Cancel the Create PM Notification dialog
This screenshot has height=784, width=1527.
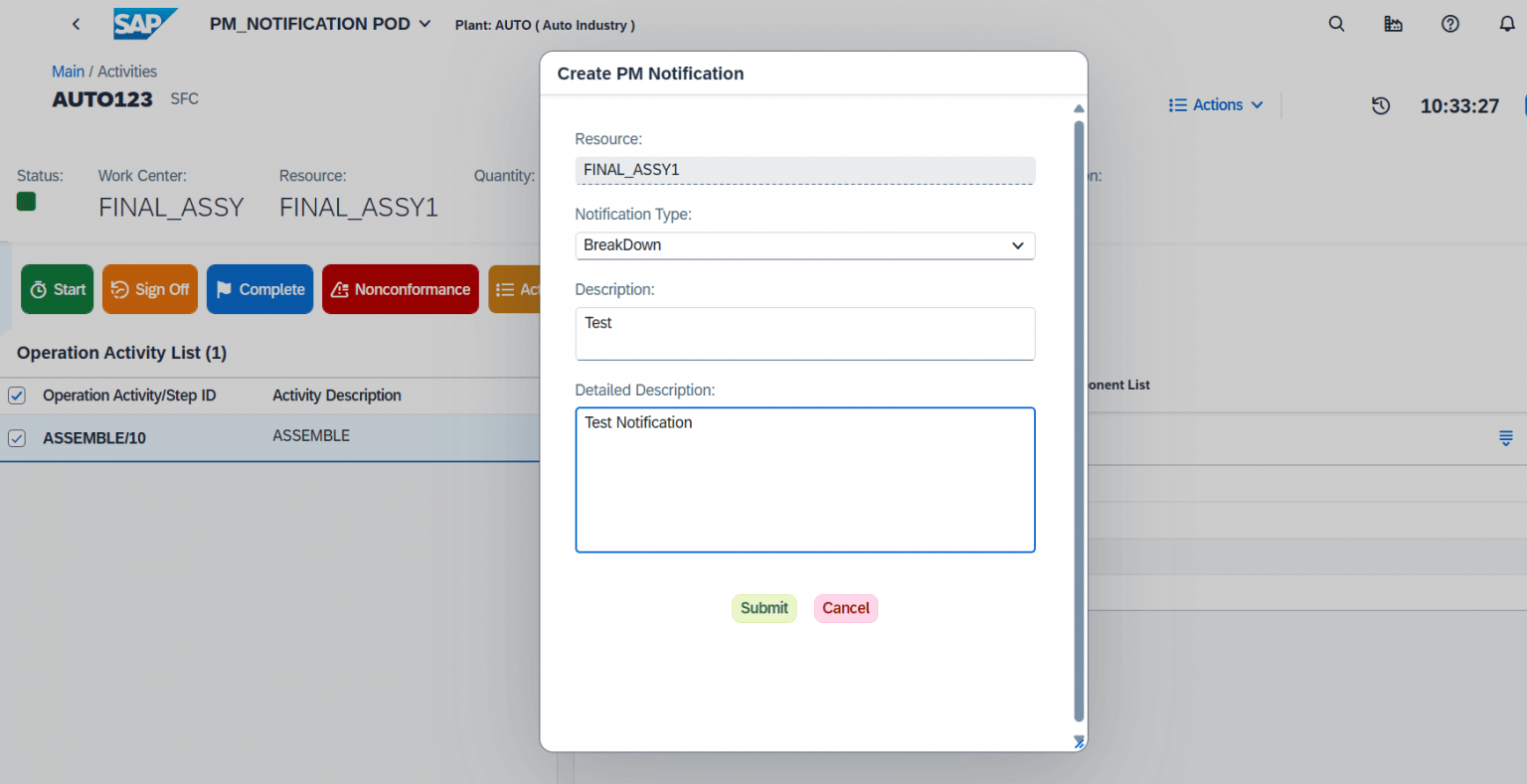click(845, 607)
